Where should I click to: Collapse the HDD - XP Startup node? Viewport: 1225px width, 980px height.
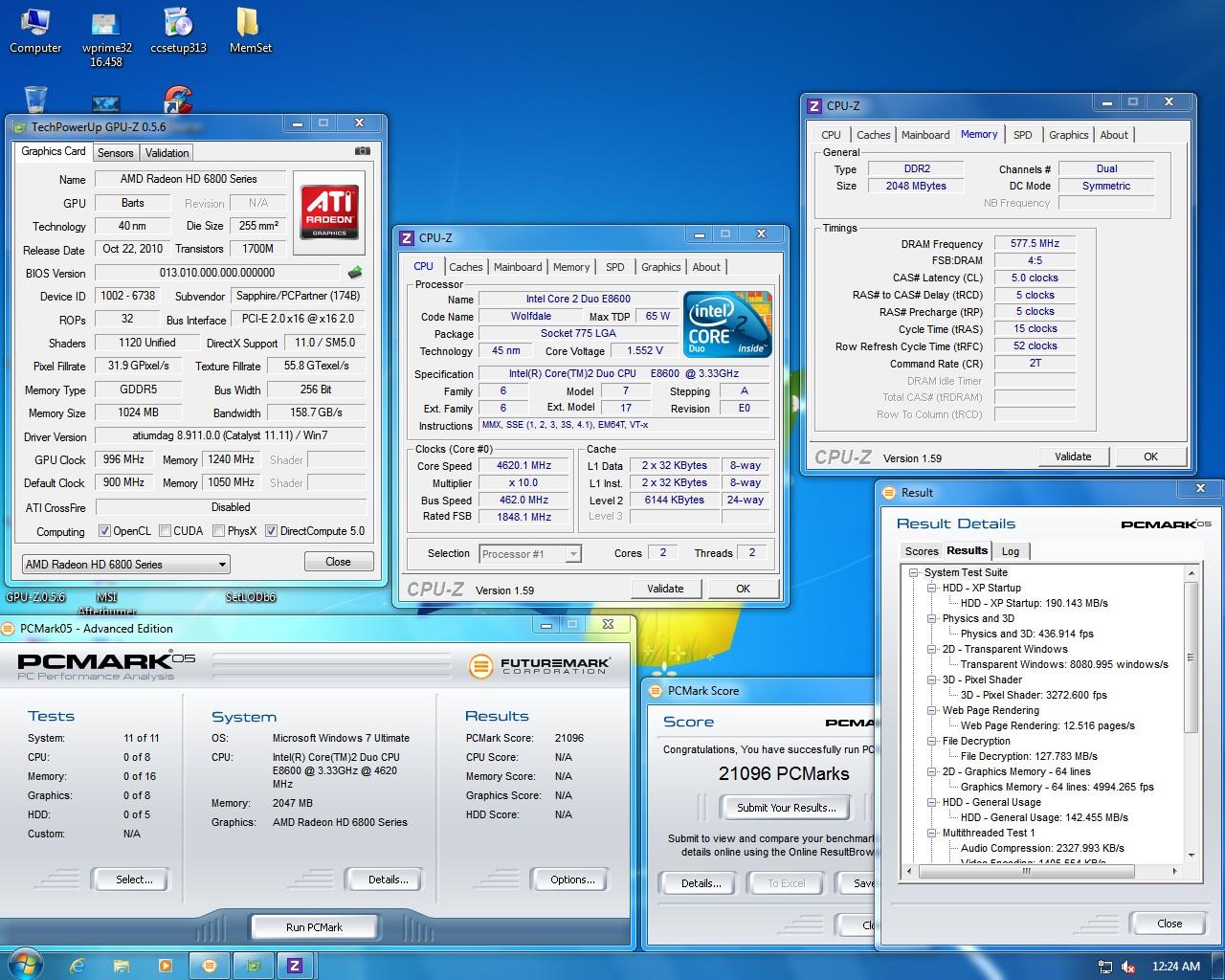pos(932,588)
